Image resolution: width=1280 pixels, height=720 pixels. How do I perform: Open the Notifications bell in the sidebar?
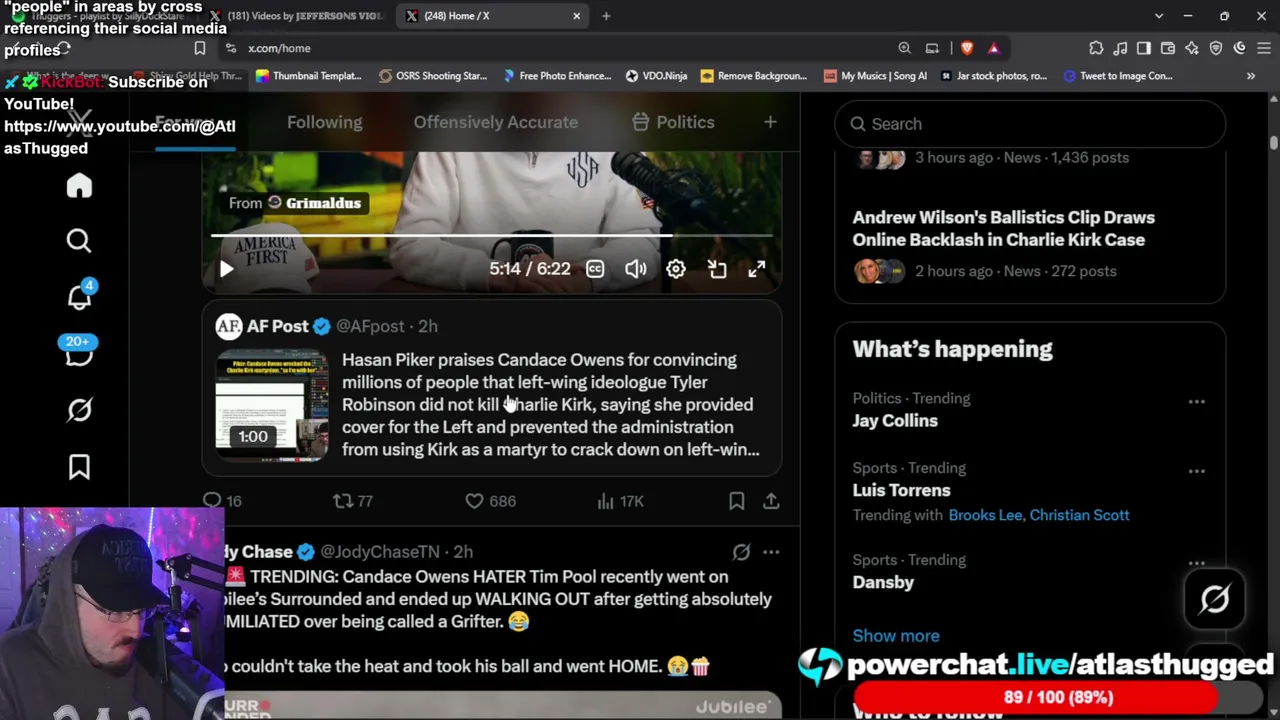(x=79, y=297)
